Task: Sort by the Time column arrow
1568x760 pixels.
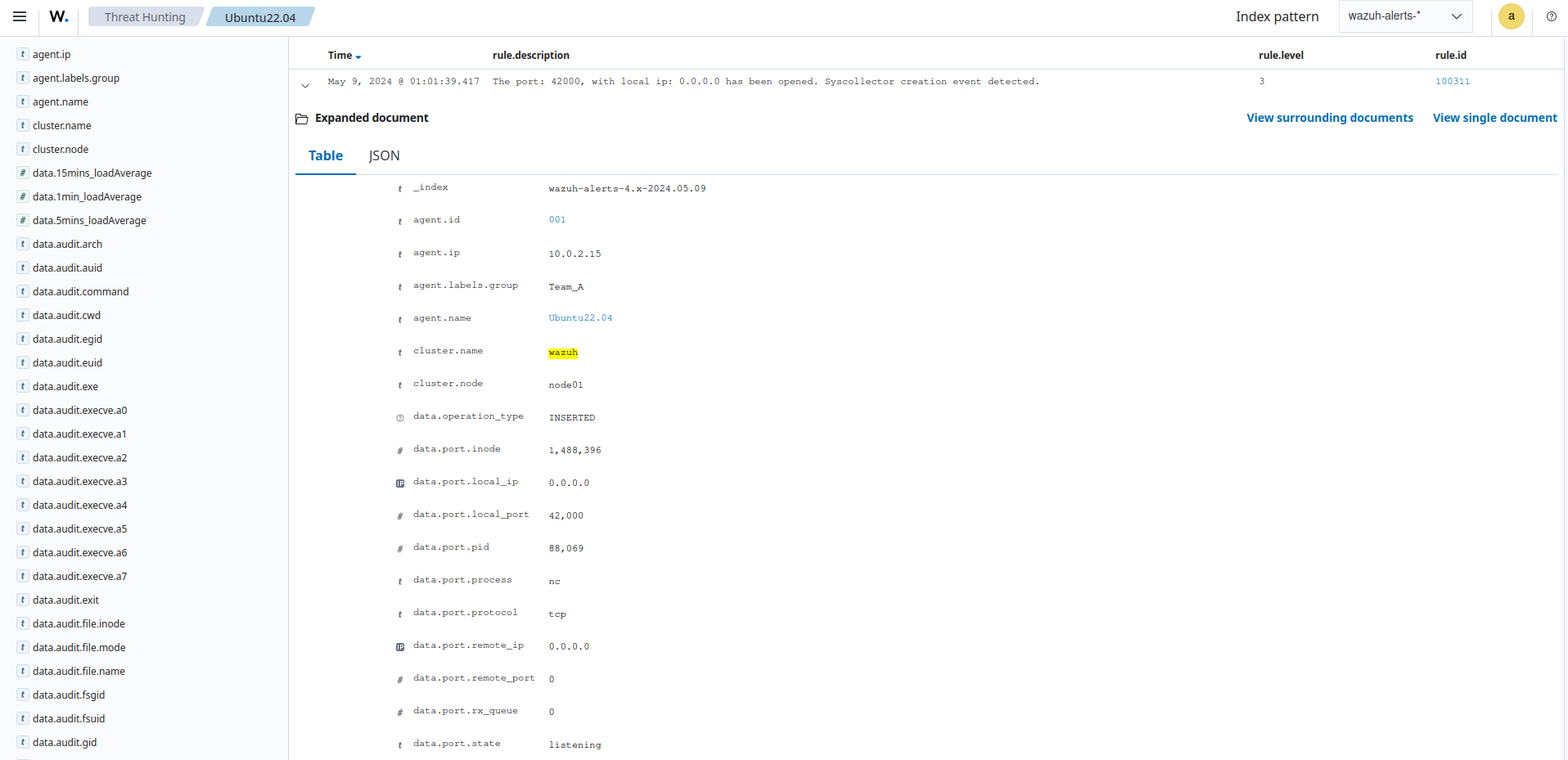Action: [x=358, y=56]
